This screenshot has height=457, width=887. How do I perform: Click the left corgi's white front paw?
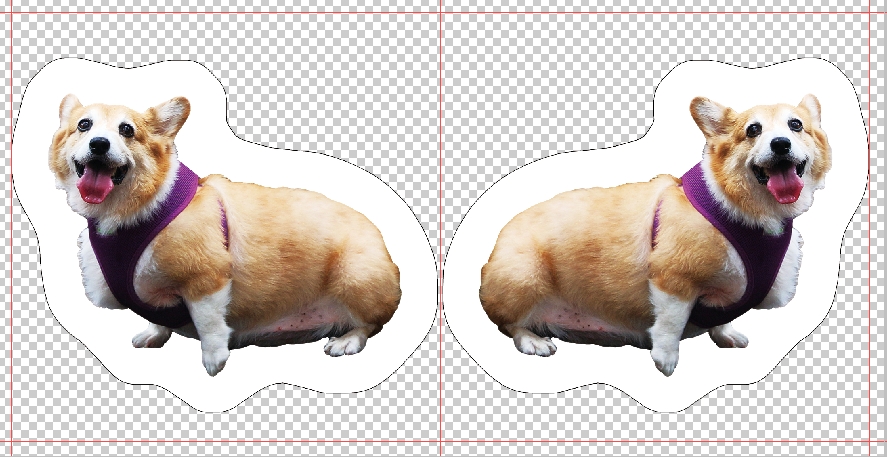(214, 358)
